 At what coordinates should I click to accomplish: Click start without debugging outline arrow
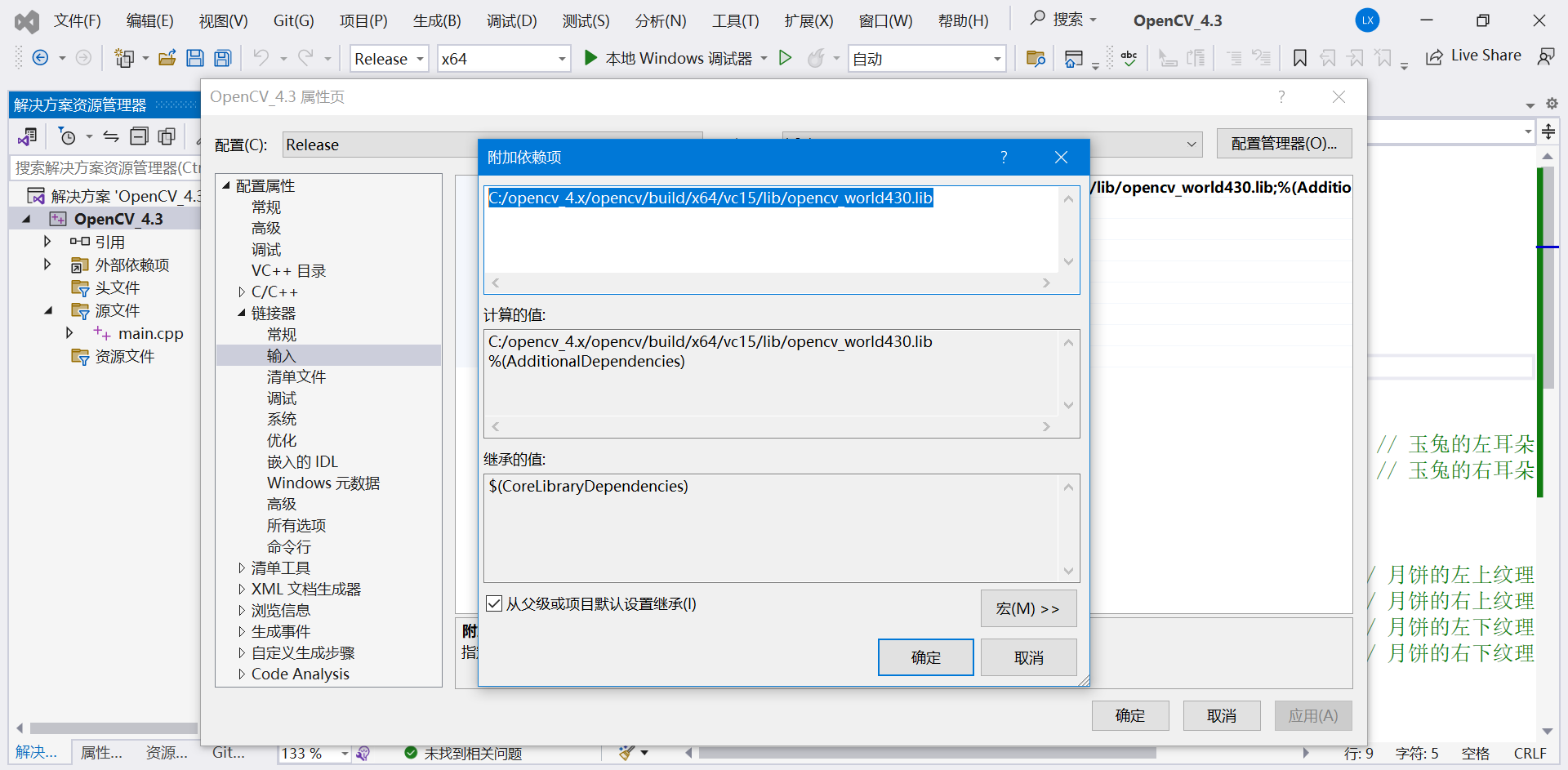pos(785,58)
